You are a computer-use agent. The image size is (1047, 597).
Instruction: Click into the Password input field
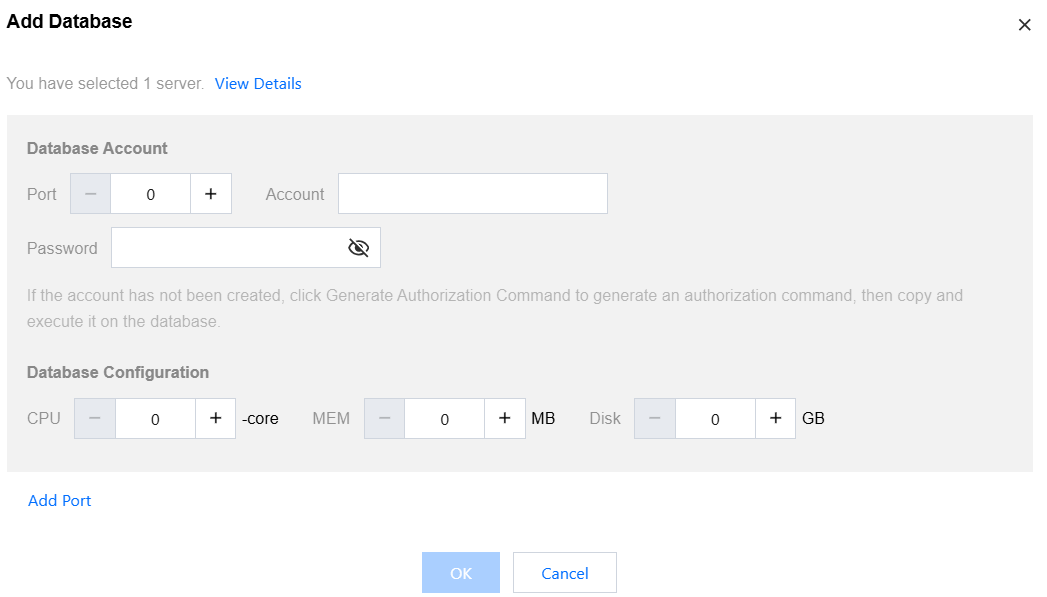pyautogui.click(x=225, y=248)
